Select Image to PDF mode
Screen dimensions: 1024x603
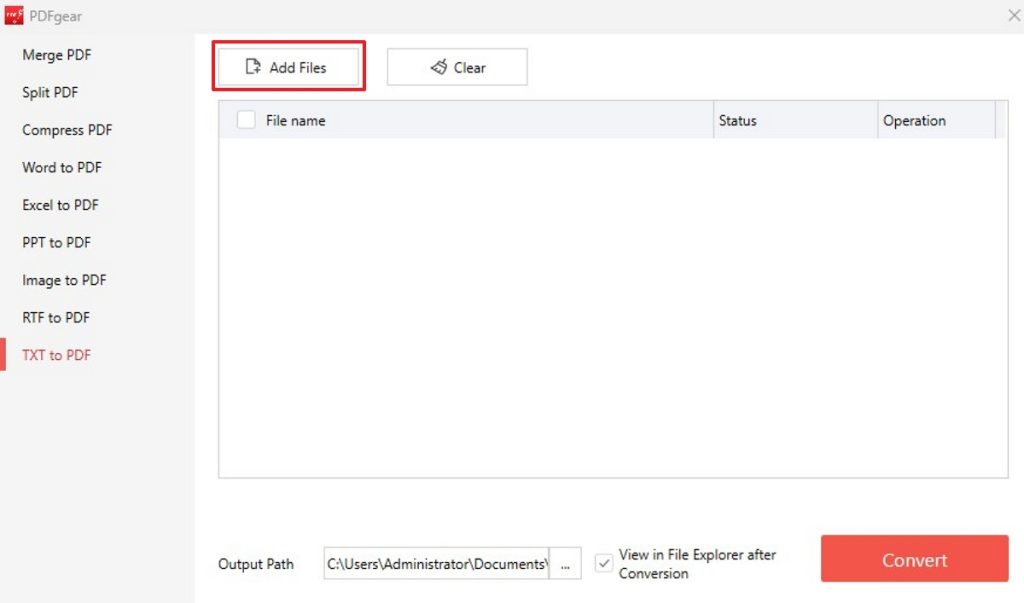(63, 280)
